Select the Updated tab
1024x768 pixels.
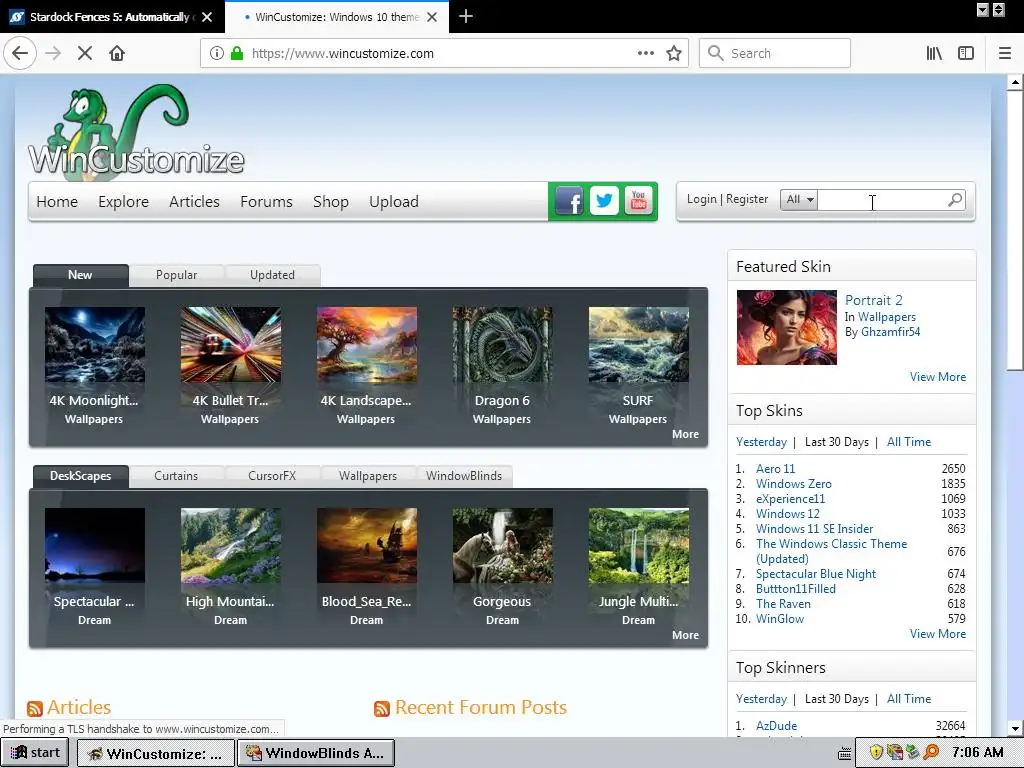272,275
